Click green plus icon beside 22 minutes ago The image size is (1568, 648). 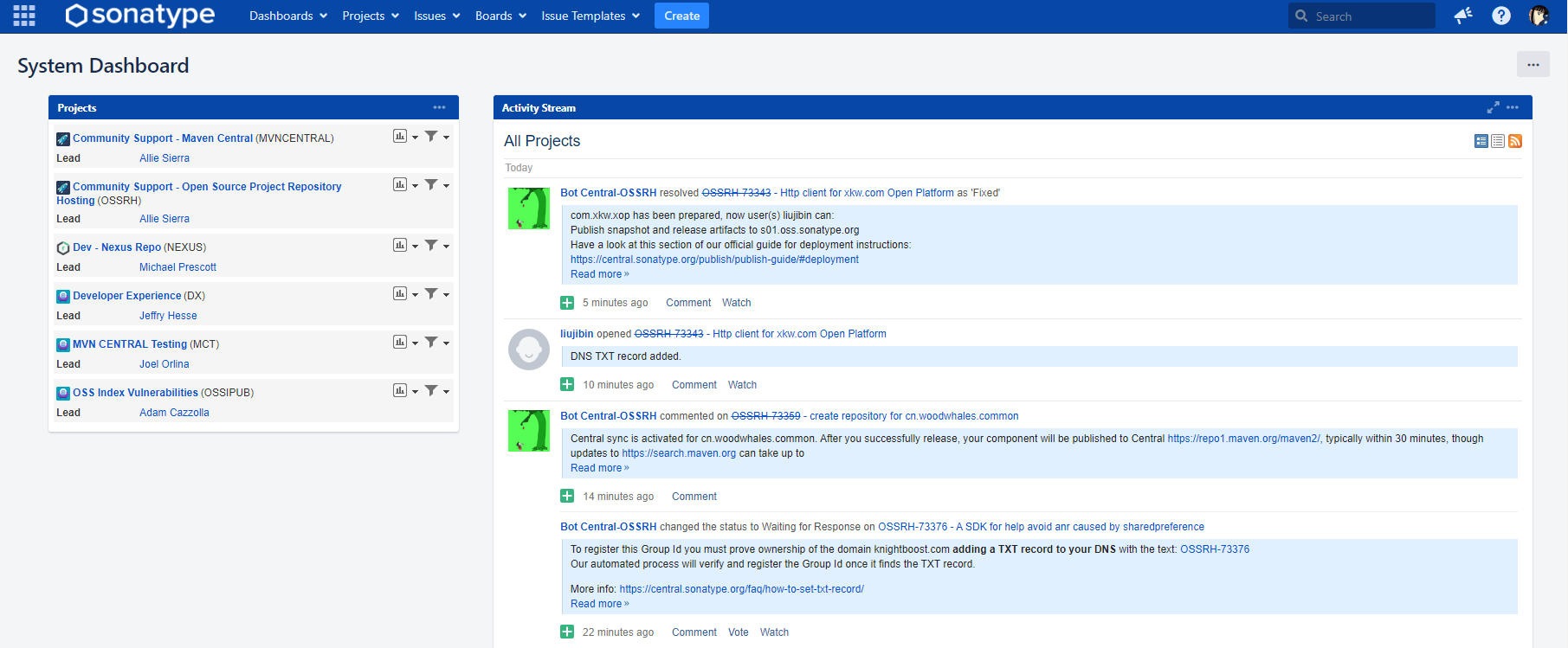tap(567, 632)
